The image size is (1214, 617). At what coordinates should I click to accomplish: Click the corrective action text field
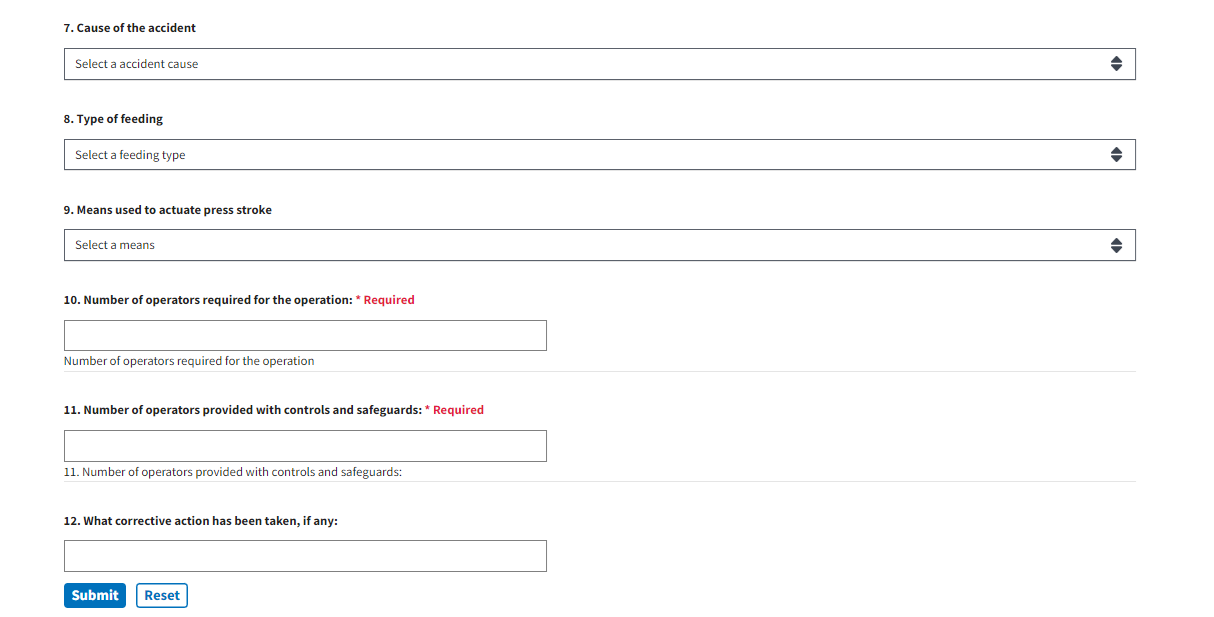click(x=305, y=556)
